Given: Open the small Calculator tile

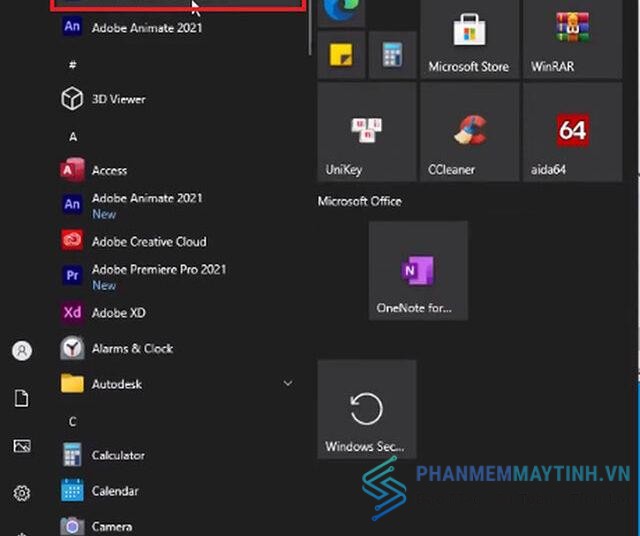Looking at the screenshot, I should click(x=392, y=55).
